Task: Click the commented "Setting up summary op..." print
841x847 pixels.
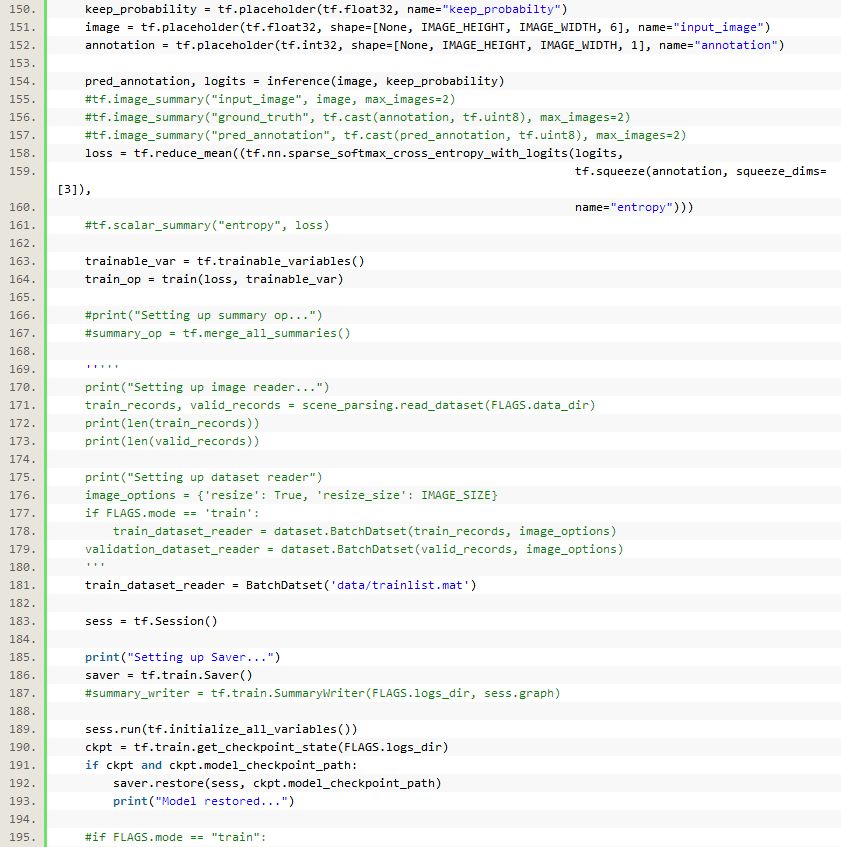Action: point(204,315)
